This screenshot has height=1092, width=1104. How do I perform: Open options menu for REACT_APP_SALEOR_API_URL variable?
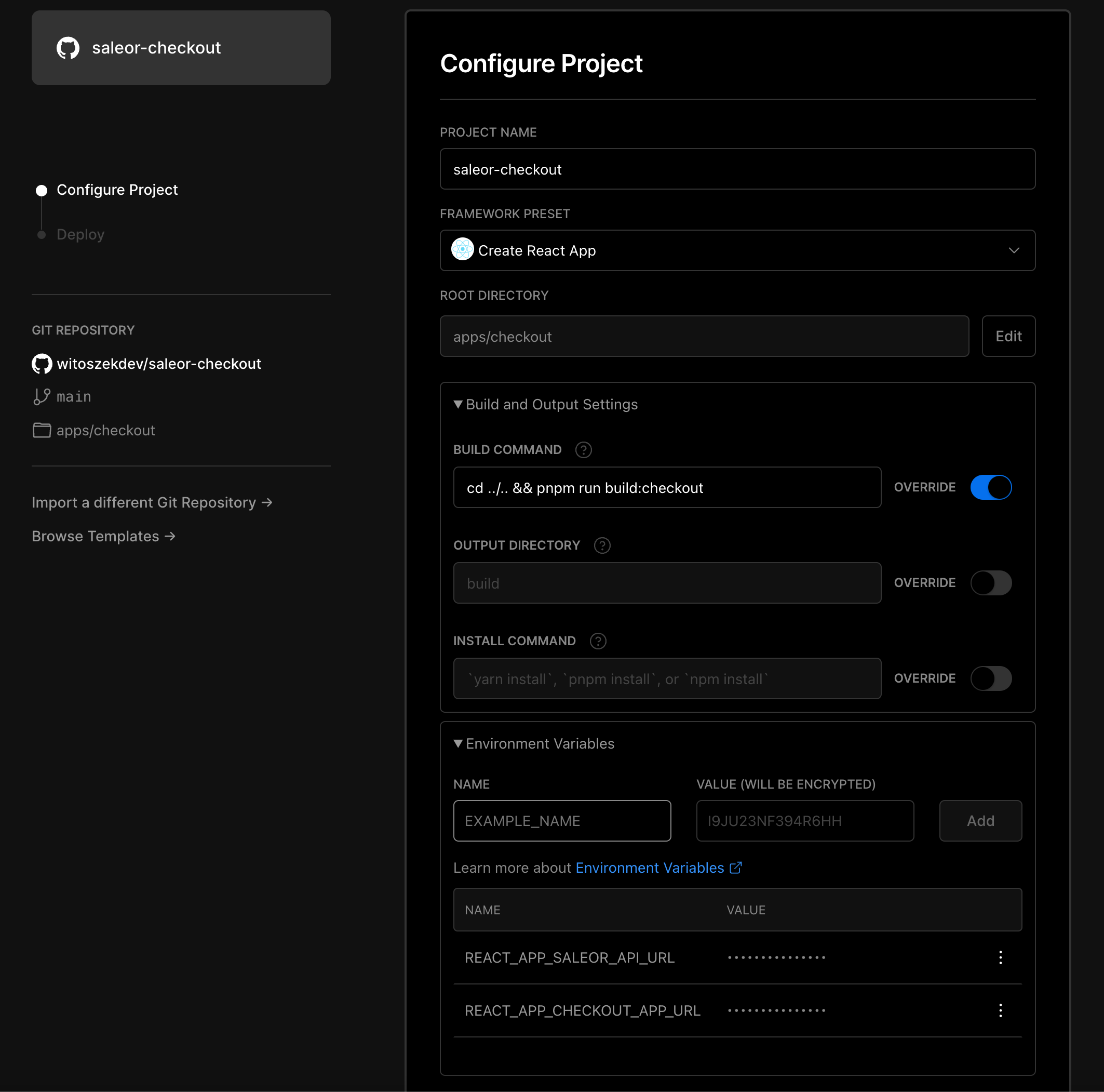coord(1000,957)
